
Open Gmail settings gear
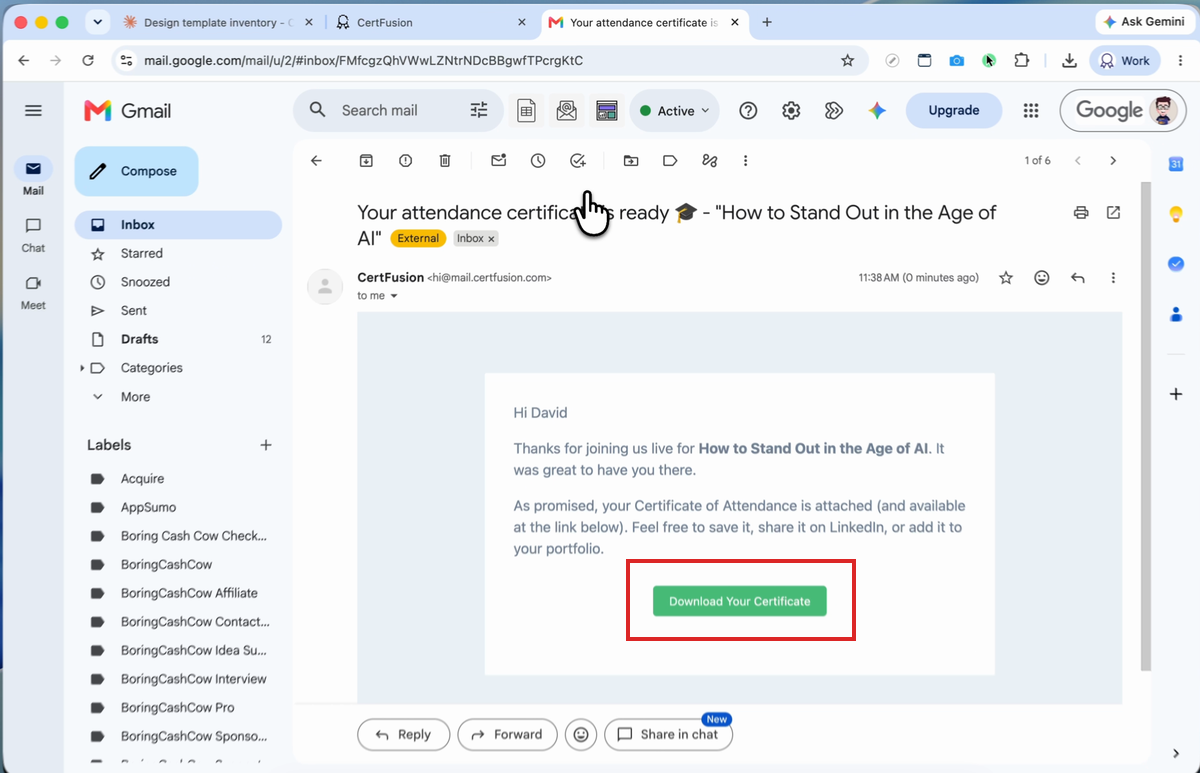click(791, 111)
